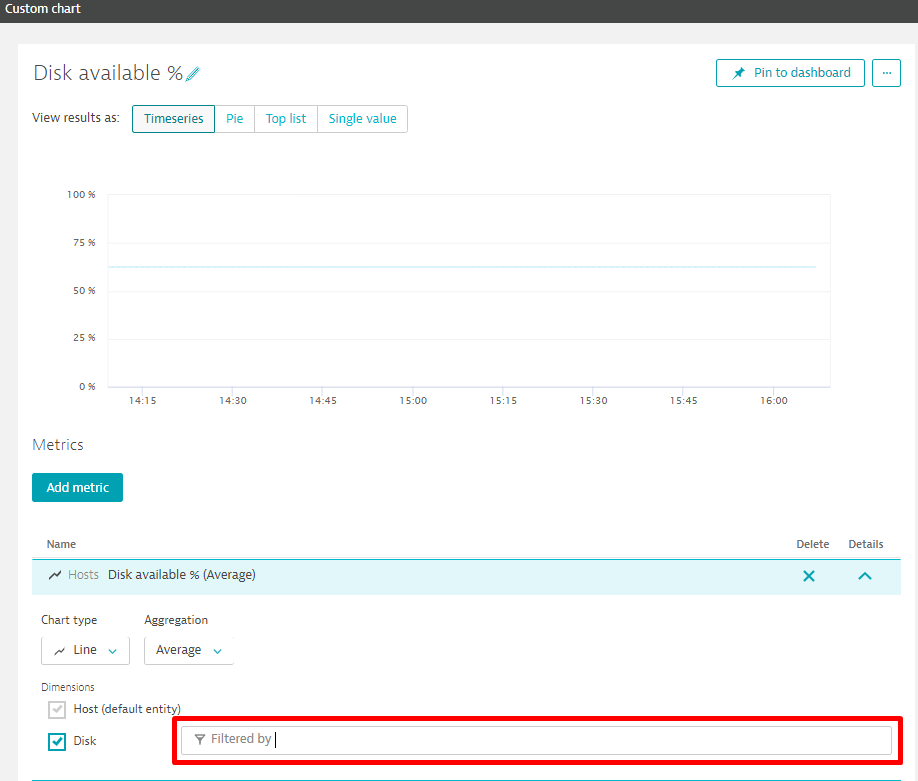Click the pin icon on Pin to dashboard

click(739, 73)
